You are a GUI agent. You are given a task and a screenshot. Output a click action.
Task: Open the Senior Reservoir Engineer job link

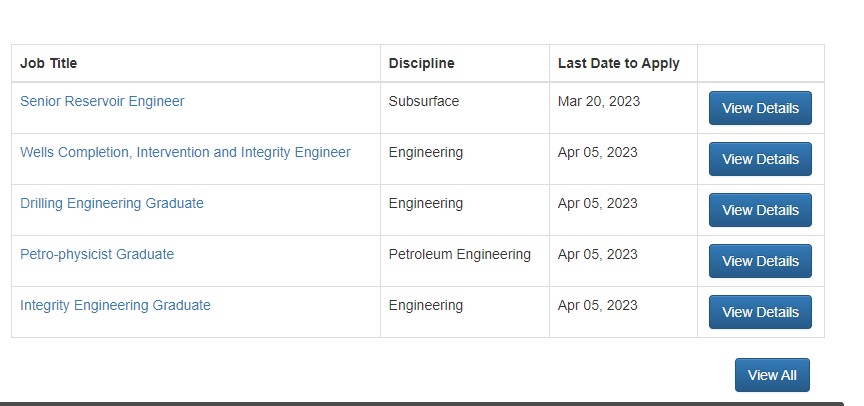click(x=102, y=101)
